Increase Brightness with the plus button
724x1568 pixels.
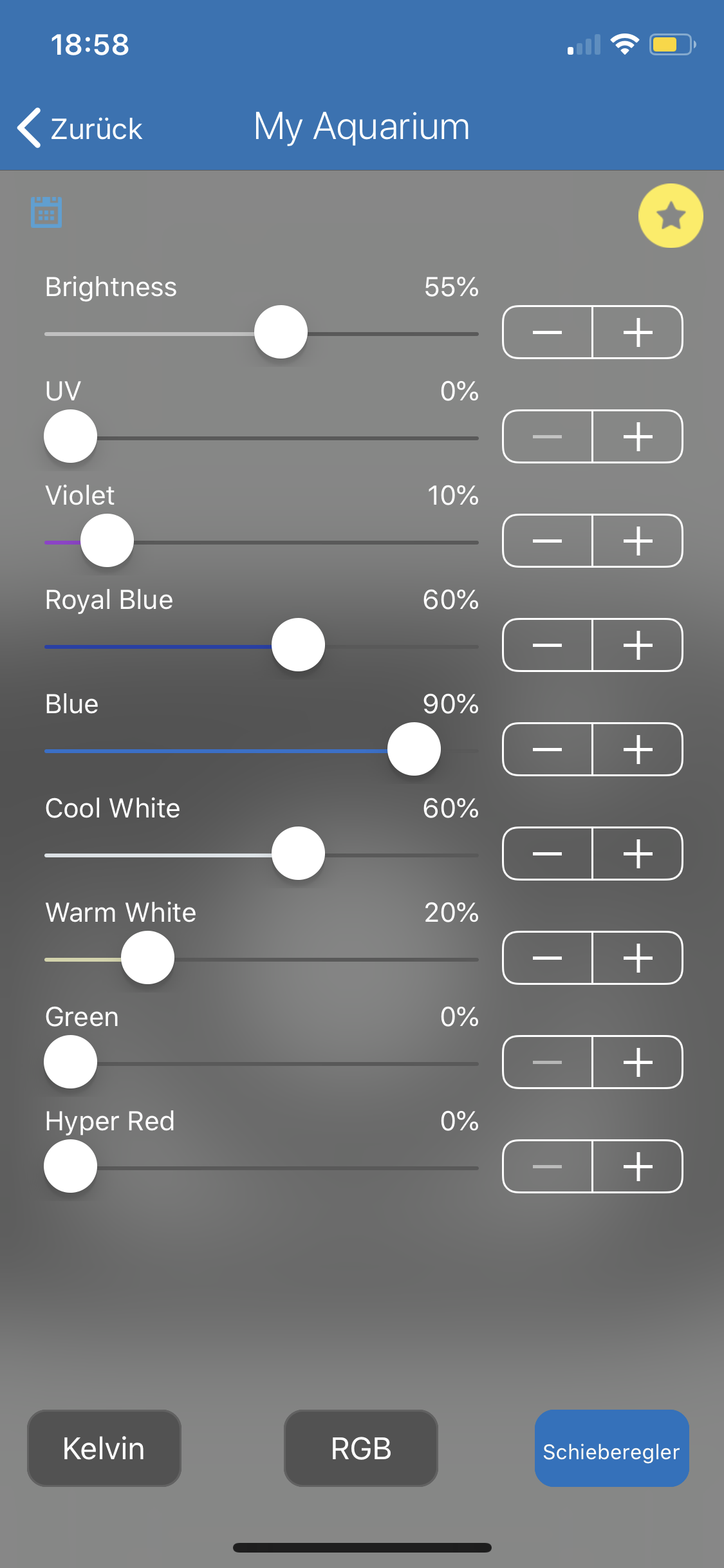[x=637, y=332]
